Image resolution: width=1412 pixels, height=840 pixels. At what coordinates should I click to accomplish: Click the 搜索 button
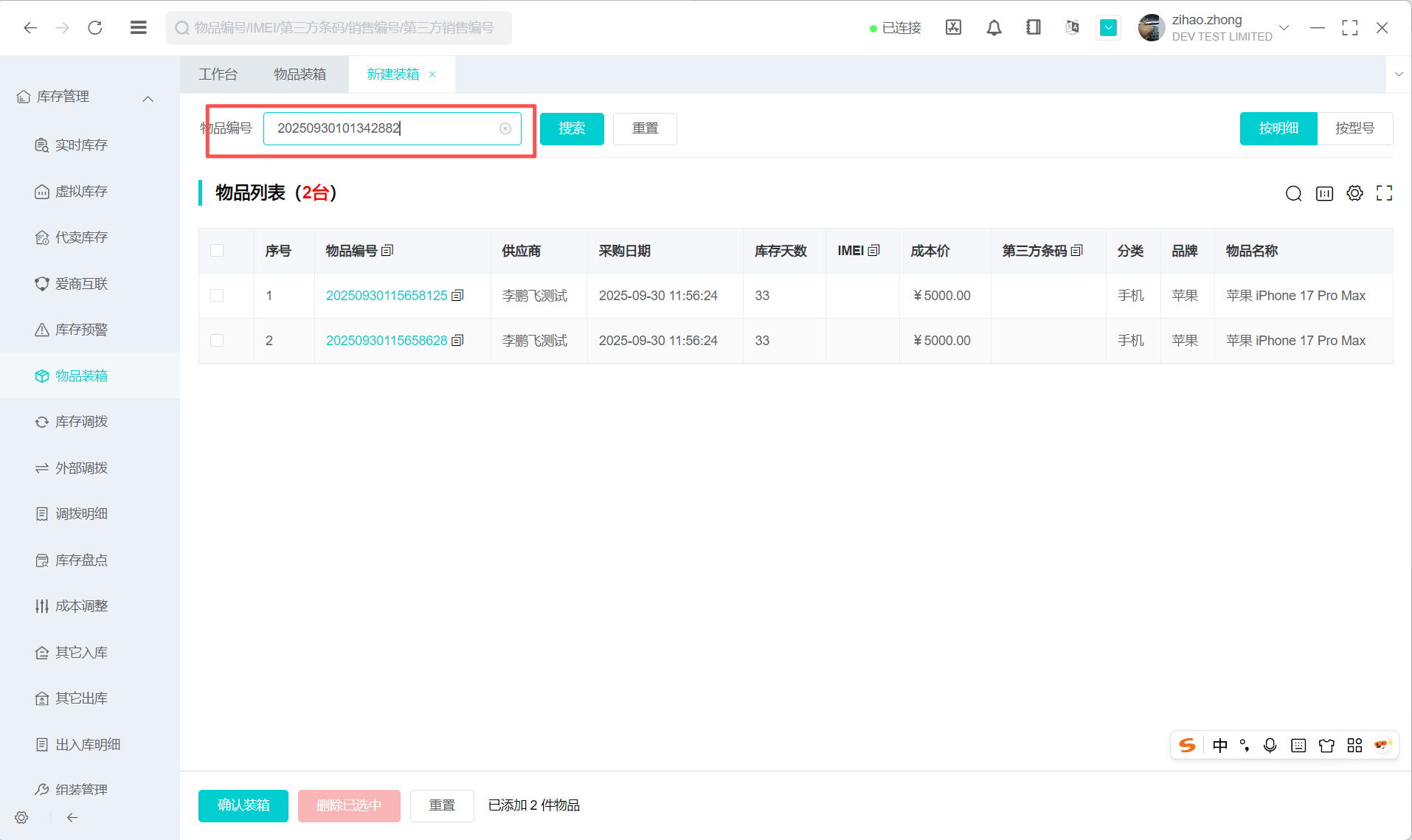[x=572, y=129]
